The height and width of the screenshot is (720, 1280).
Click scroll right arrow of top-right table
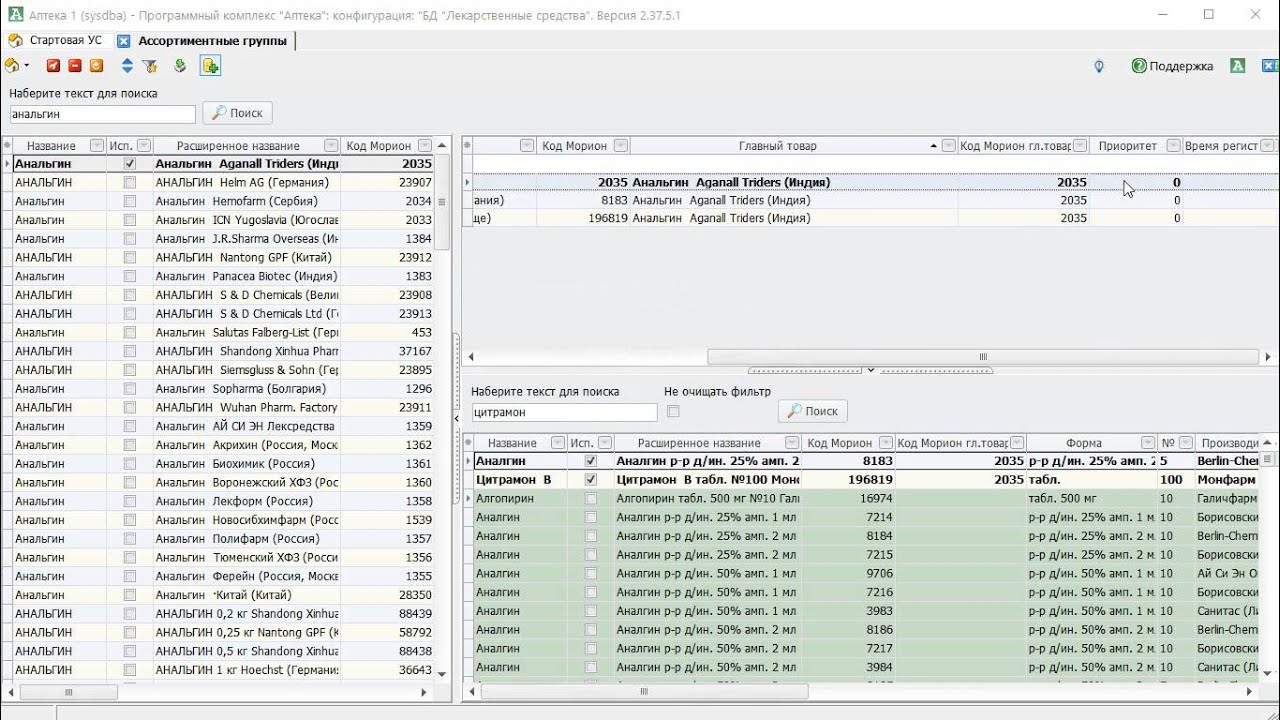pos(1268,357)
